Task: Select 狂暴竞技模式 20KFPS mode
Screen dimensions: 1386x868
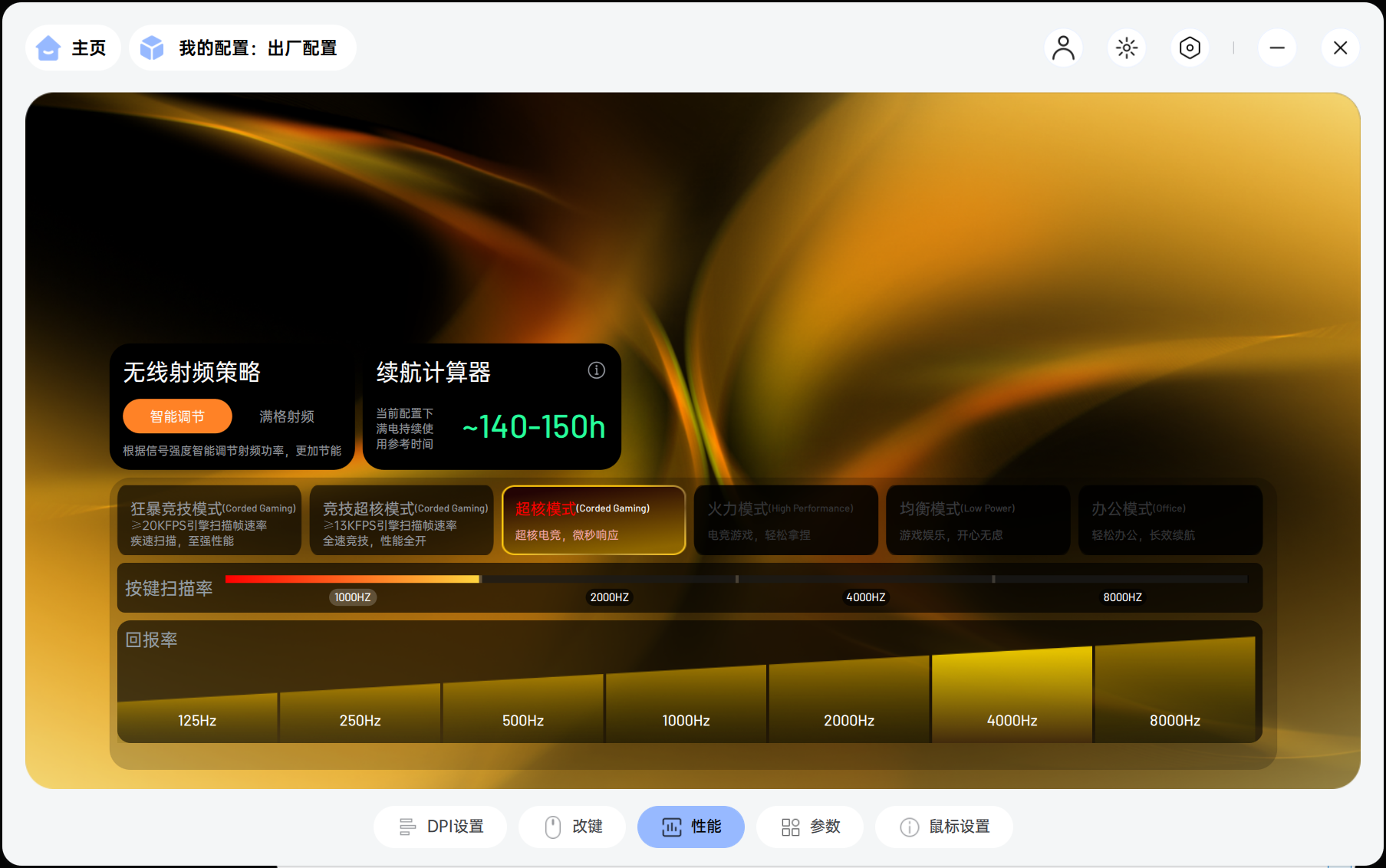Action: pyautogui.click(x=209, y=520)
